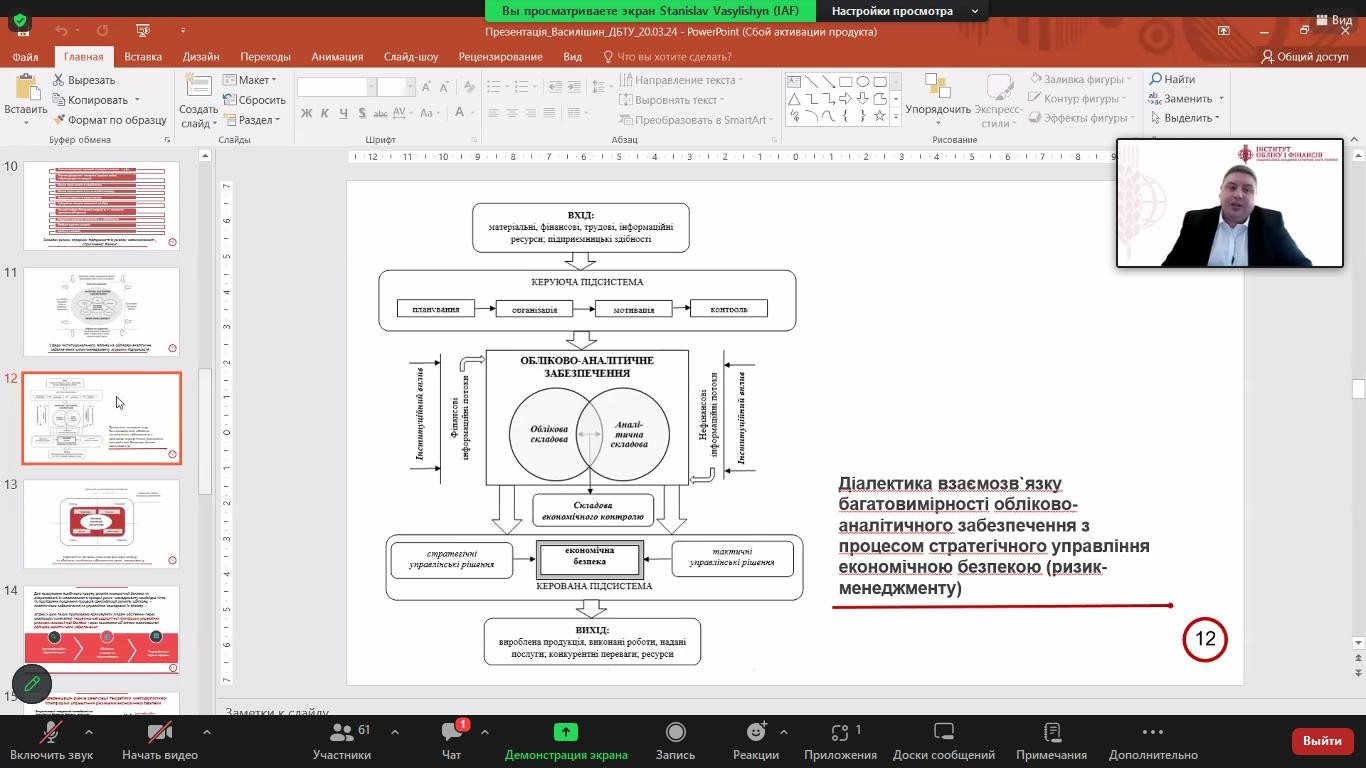
Task: Select slide 11 thumbnail
Action: tap(101, 312)
